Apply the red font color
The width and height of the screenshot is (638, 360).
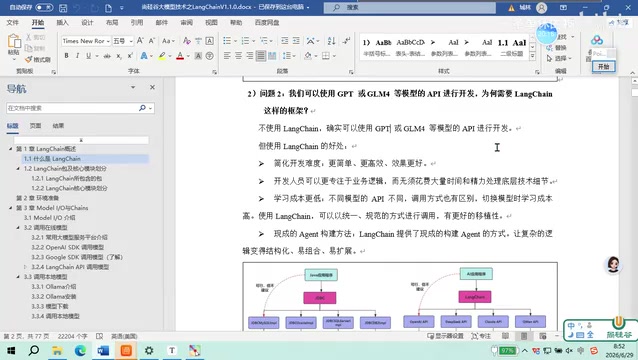click(x=180, y=56)
